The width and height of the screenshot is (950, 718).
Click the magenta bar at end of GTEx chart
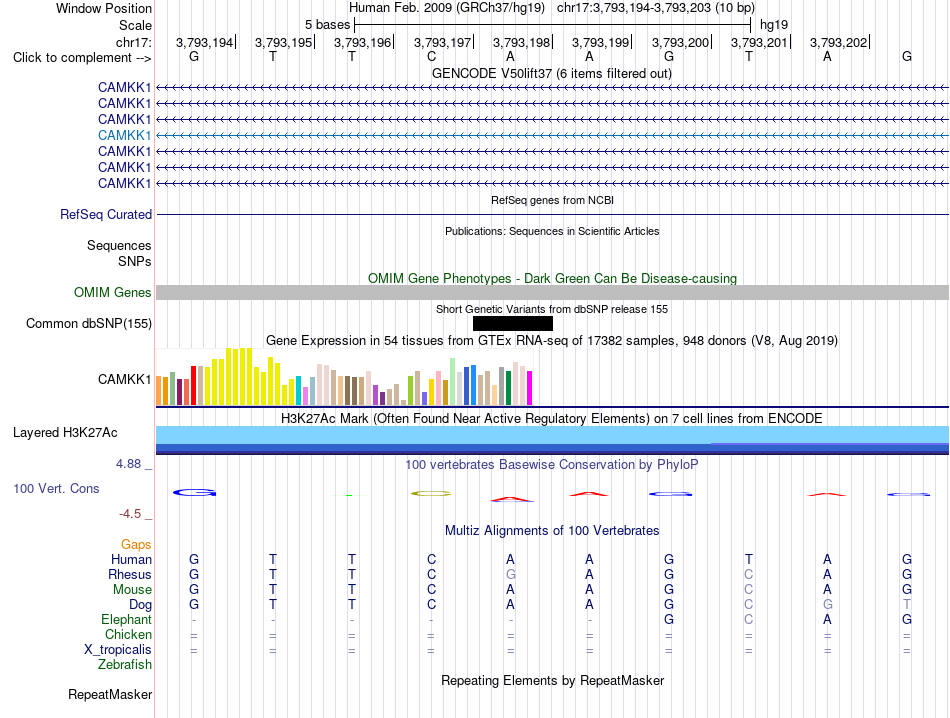(x=530, y=388)
